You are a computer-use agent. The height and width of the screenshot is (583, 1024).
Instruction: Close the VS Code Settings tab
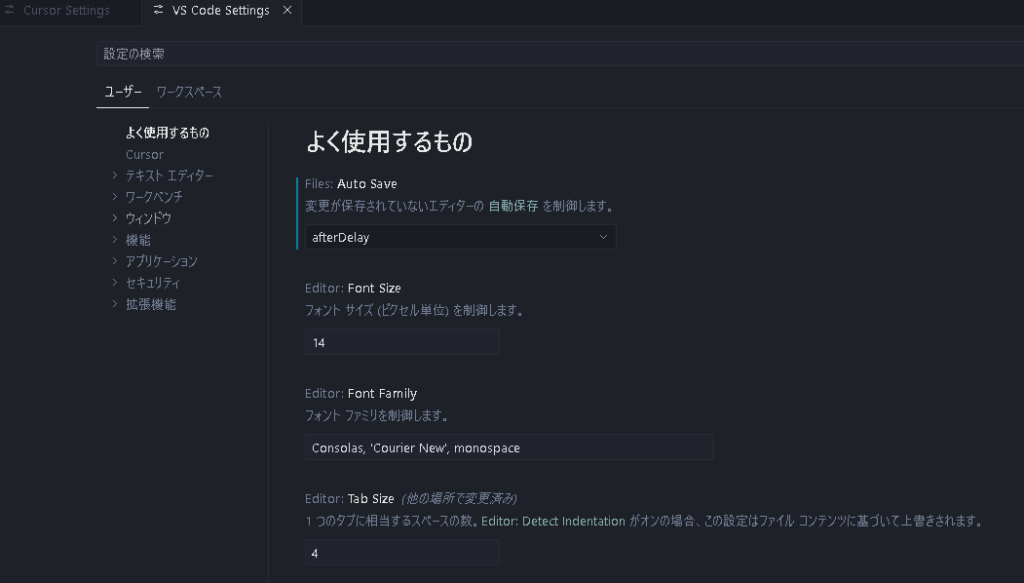click(x=287, y=10)
